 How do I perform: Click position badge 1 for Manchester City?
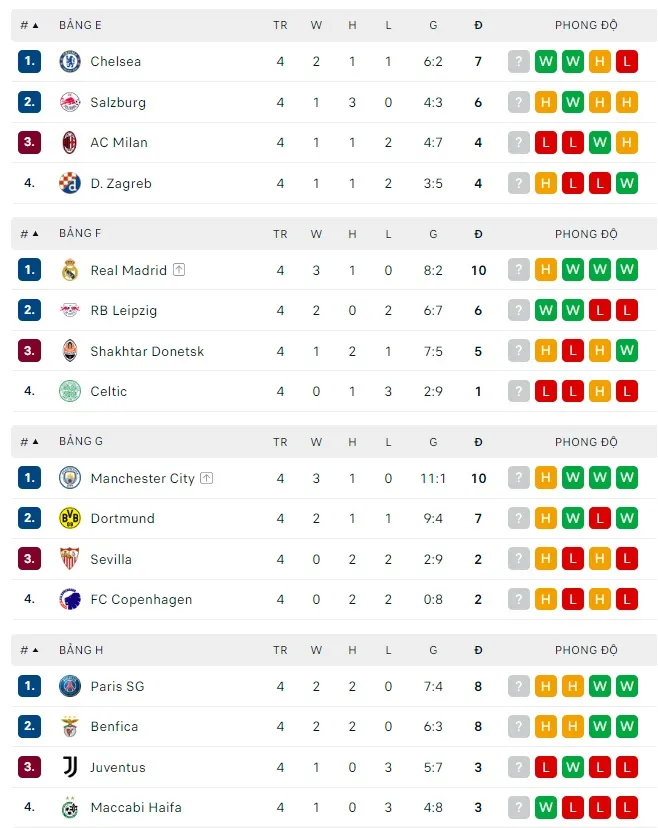point(30,478)
